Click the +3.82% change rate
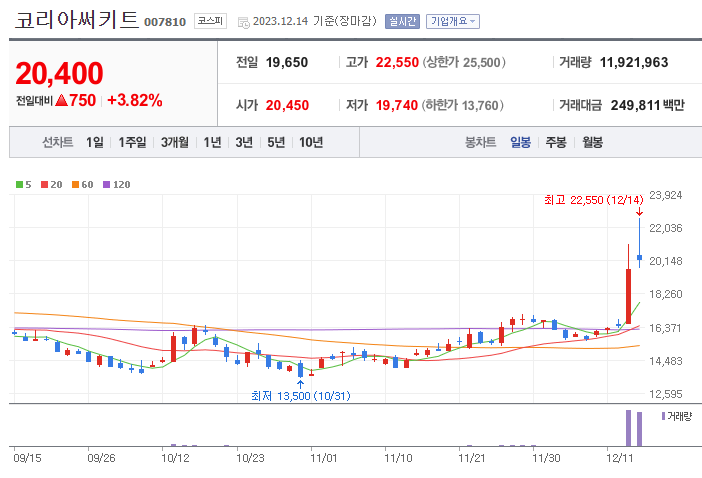This screenshot has height=478, width=702. click(x=135, y=100)
